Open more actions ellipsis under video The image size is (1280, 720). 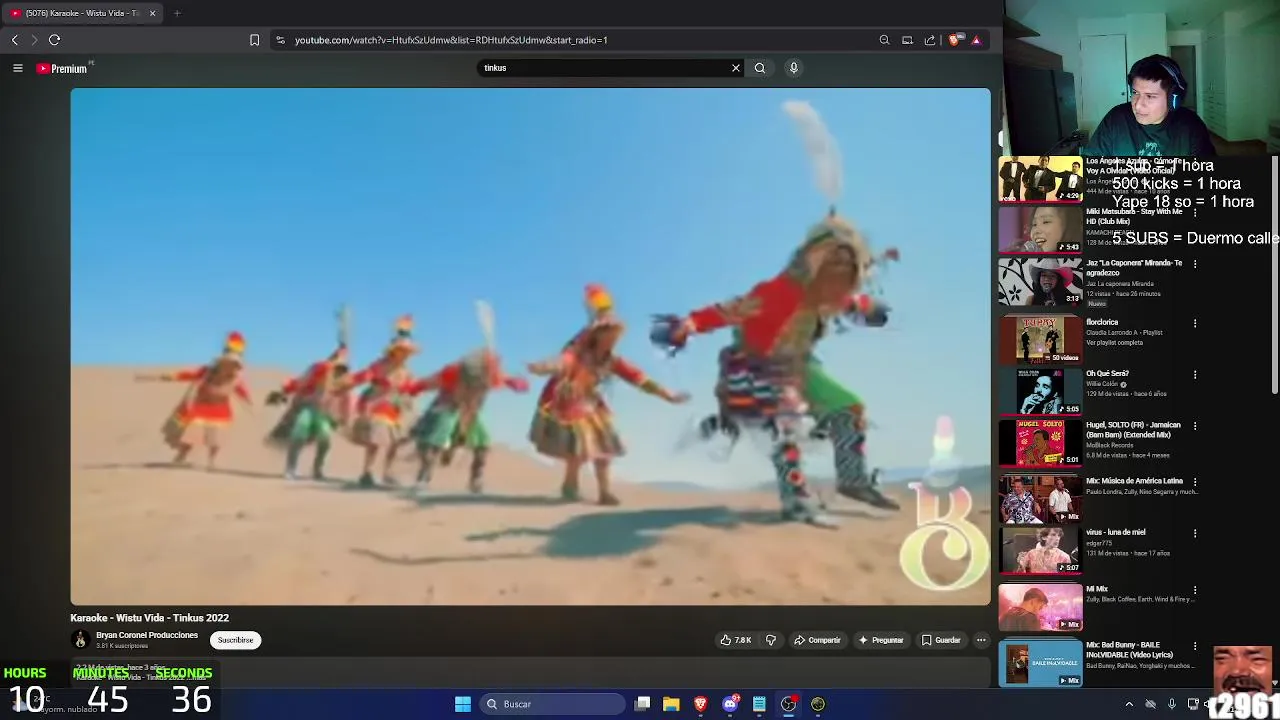981,640
